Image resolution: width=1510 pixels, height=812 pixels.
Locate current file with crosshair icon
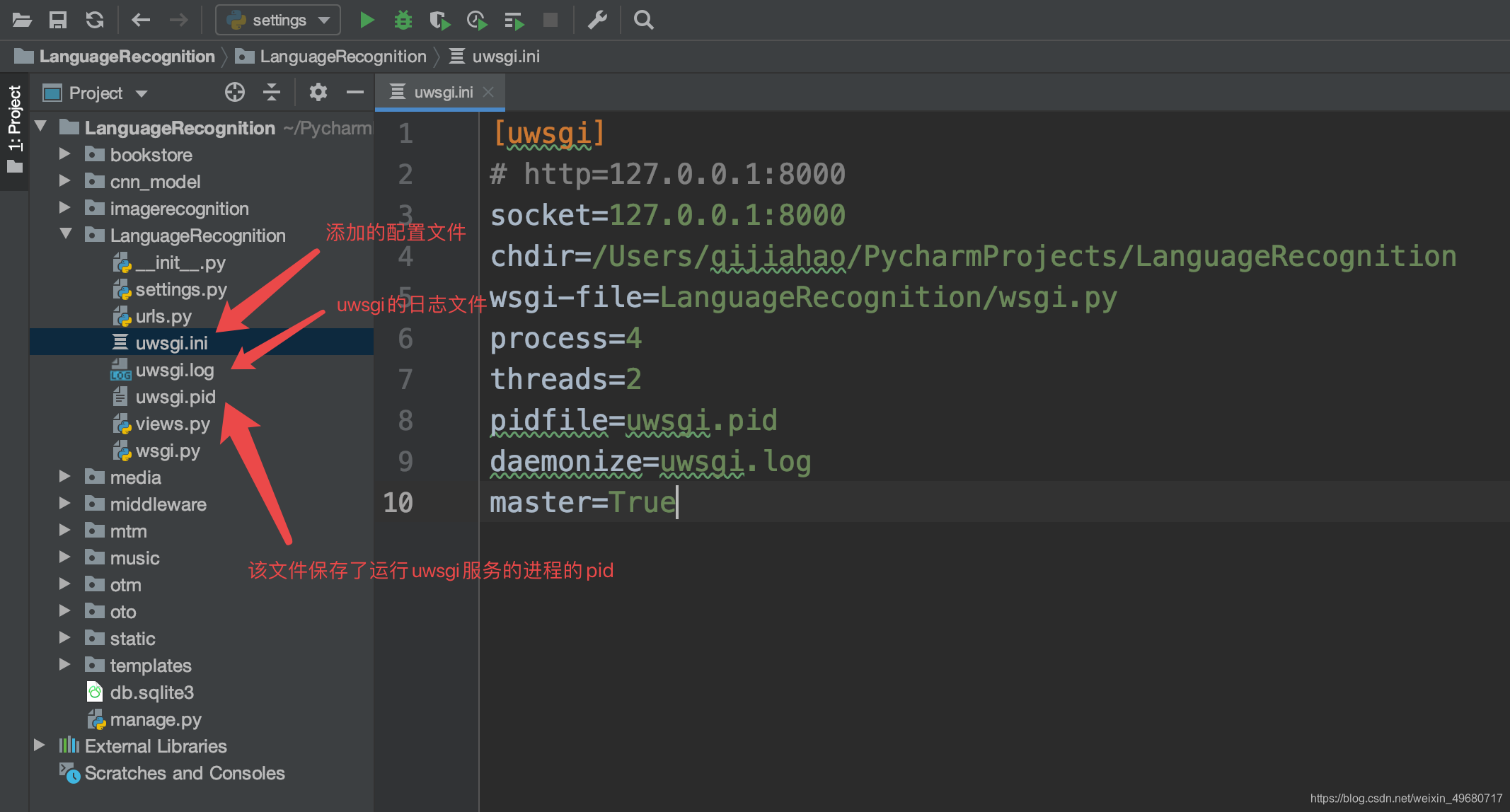234,93
